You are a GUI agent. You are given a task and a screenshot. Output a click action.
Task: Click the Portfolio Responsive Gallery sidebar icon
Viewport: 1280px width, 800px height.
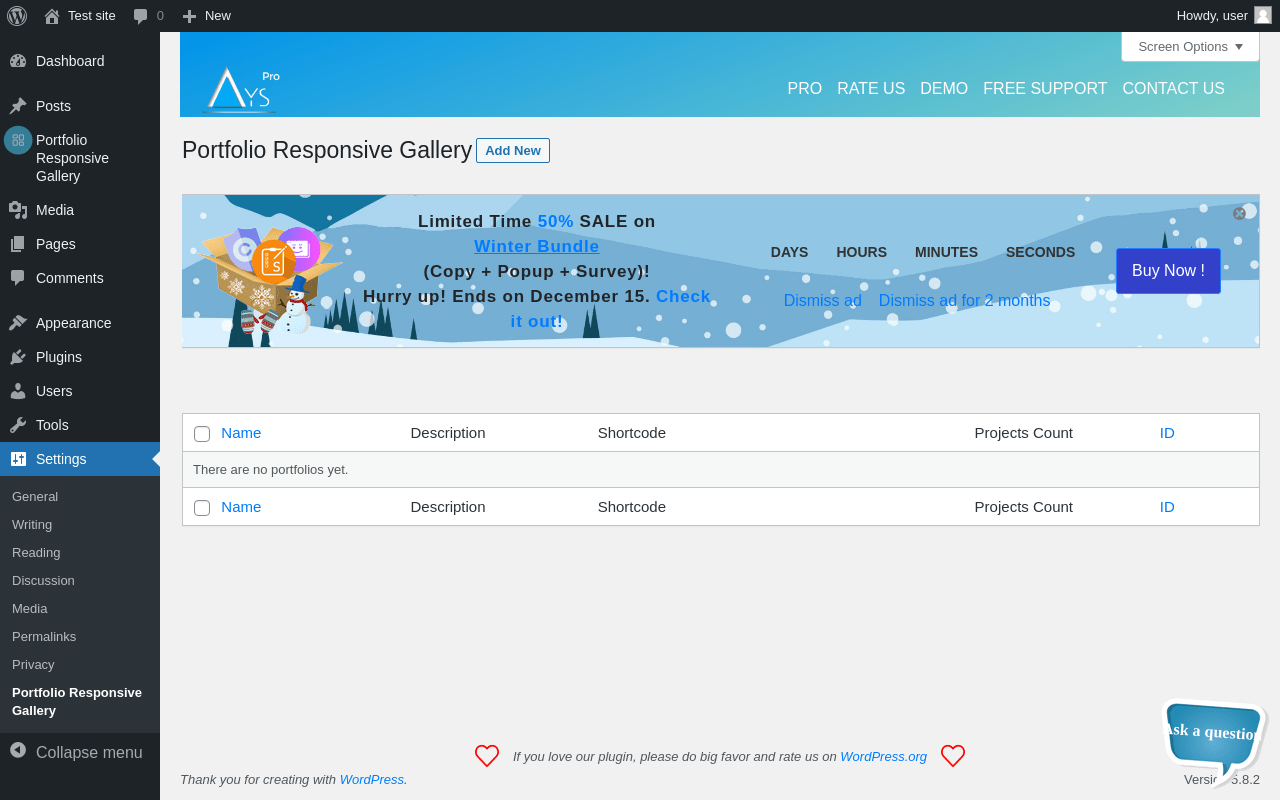pyautogui.click(x=18, y=140)
